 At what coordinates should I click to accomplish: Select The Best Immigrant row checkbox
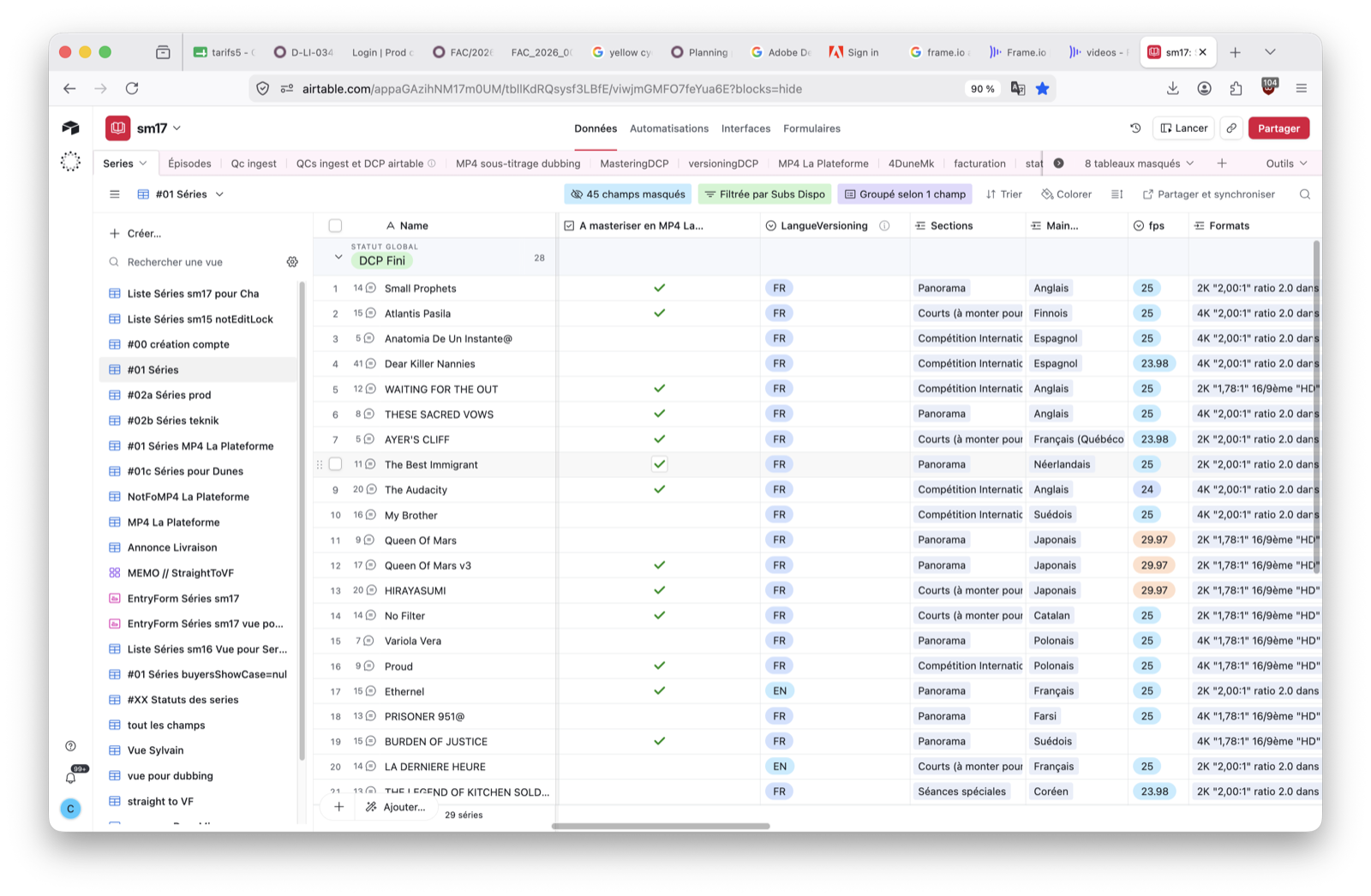click(335, 464)
